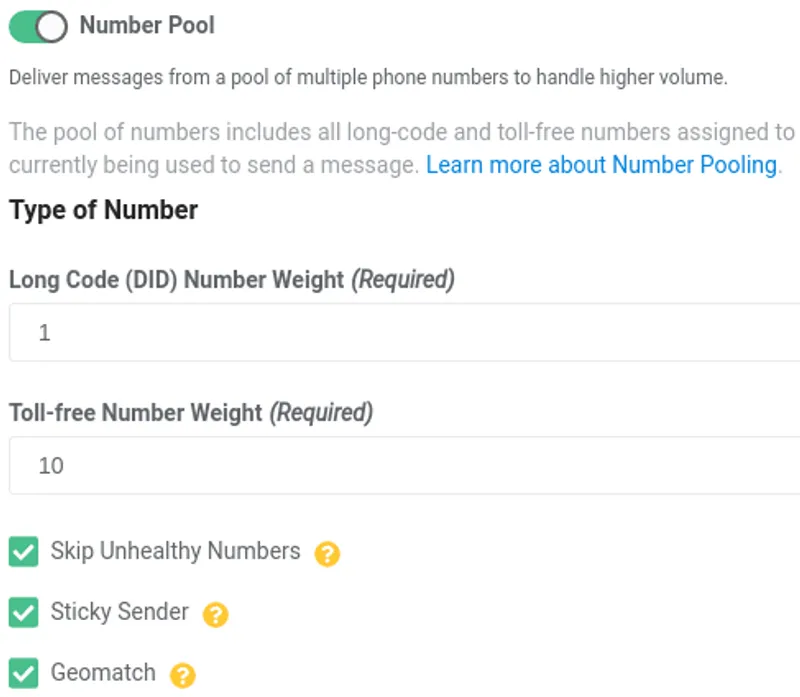The image size is (800, 697).
Task: Click the Toll-free weight field showing 10
Action: 300,465
